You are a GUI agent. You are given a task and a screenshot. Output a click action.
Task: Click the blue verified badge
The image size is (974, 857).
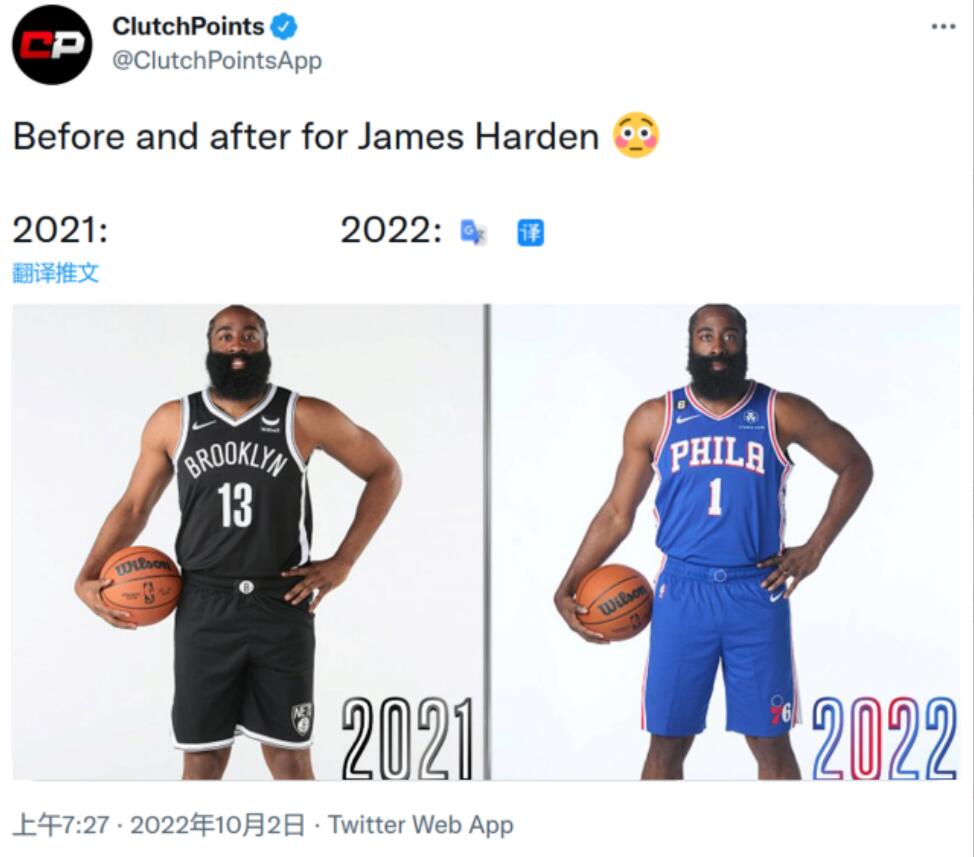pyautogui.click(x=285, y=27)
